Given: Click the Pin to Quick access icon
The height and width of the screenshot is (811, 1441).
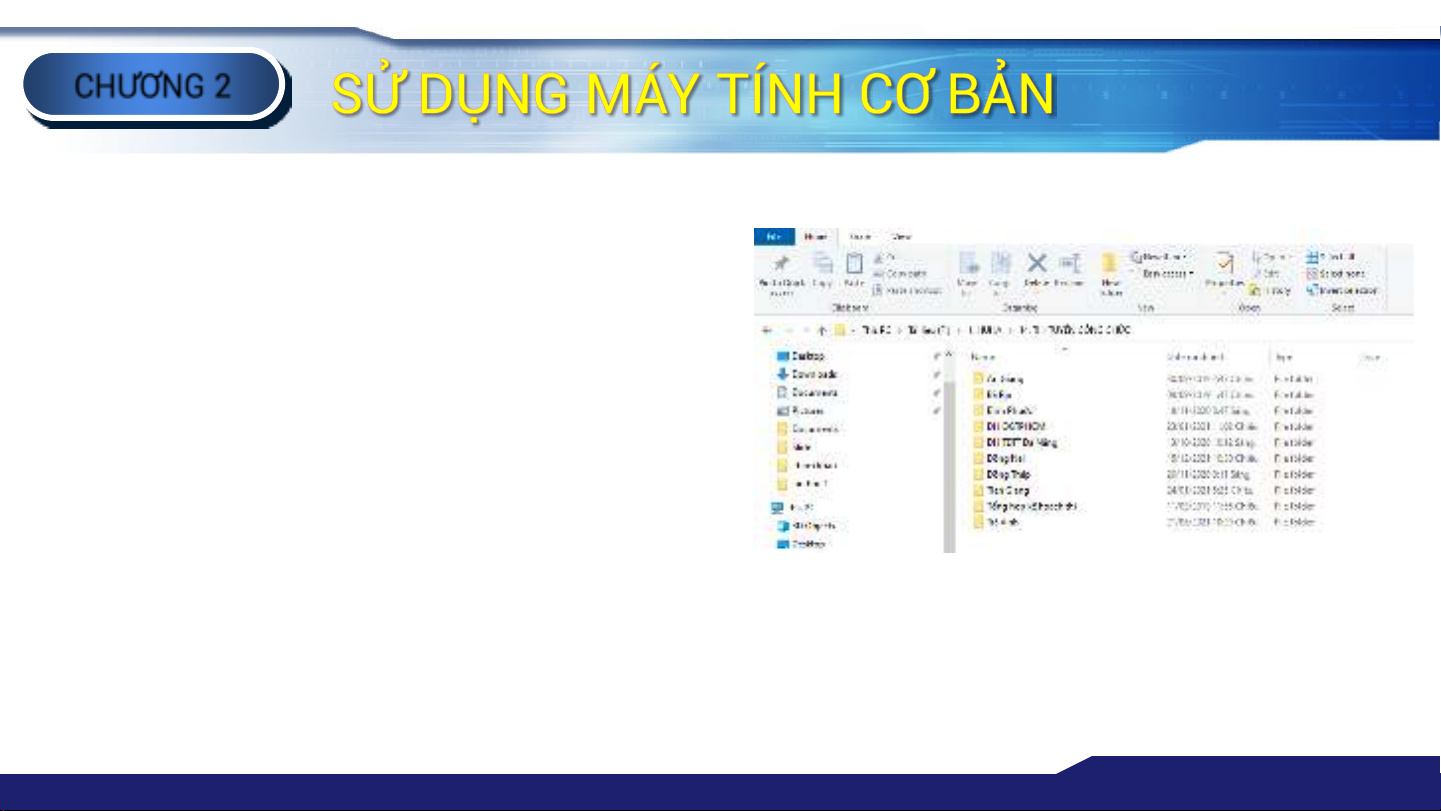Looking at the screenshot, I should point(781,264).
